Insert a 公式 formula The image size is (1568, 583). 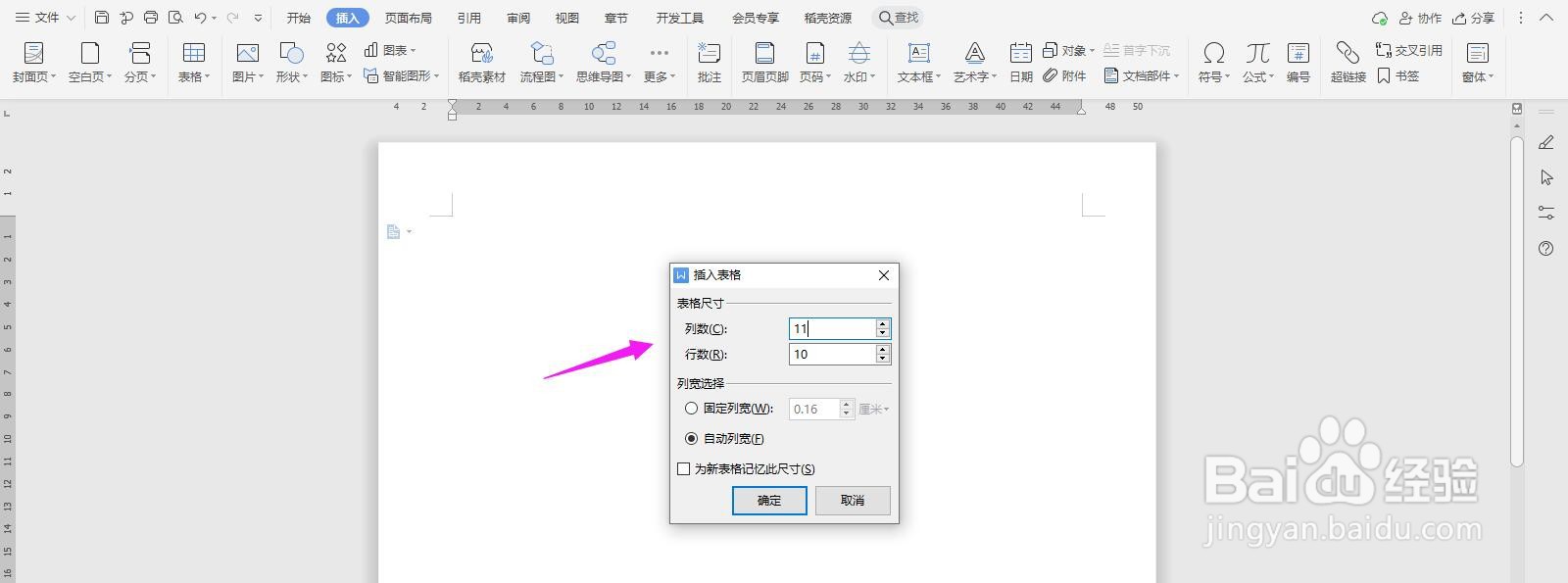tap(1258, 63)
